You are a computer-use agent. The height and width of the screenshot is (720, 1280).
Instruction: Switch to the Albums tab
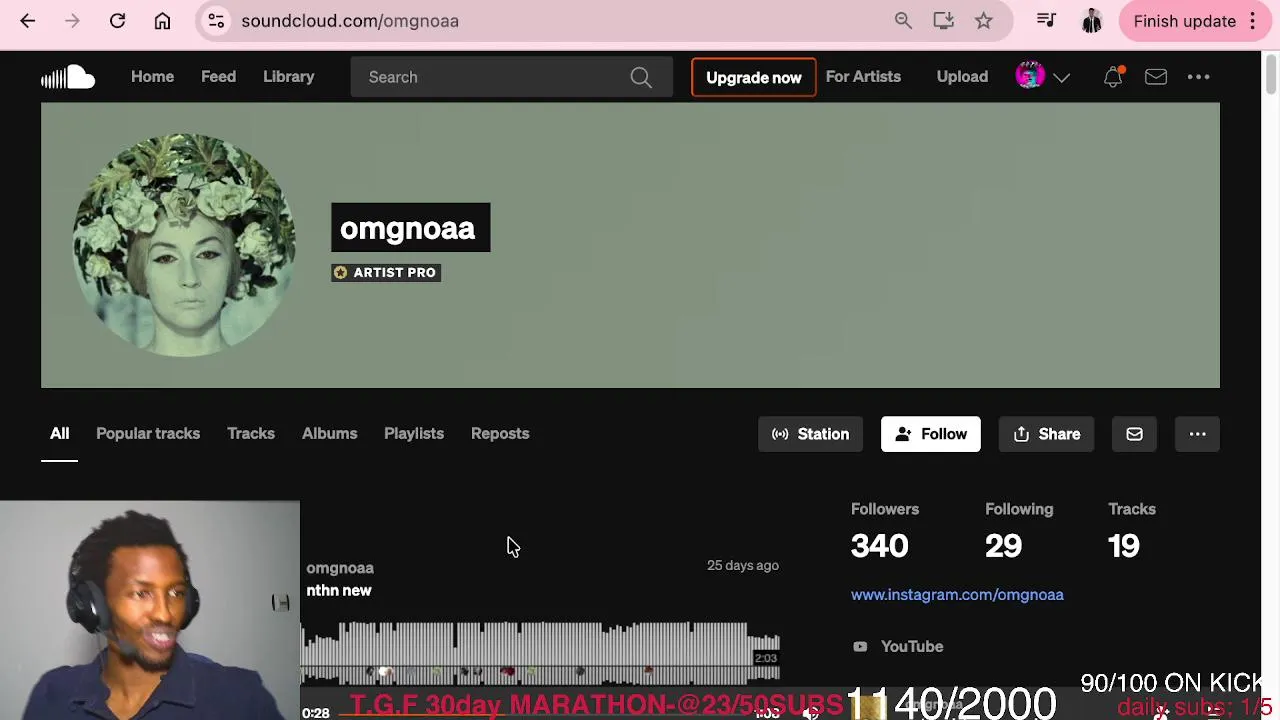click(x=329, y=433)
